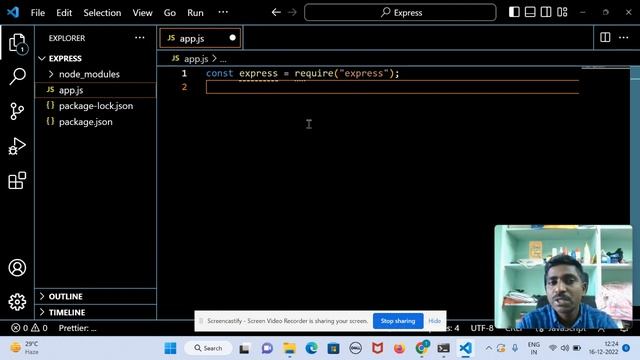
Task: Open Microsoft Edge on taskbar
Action: [311, 349]
